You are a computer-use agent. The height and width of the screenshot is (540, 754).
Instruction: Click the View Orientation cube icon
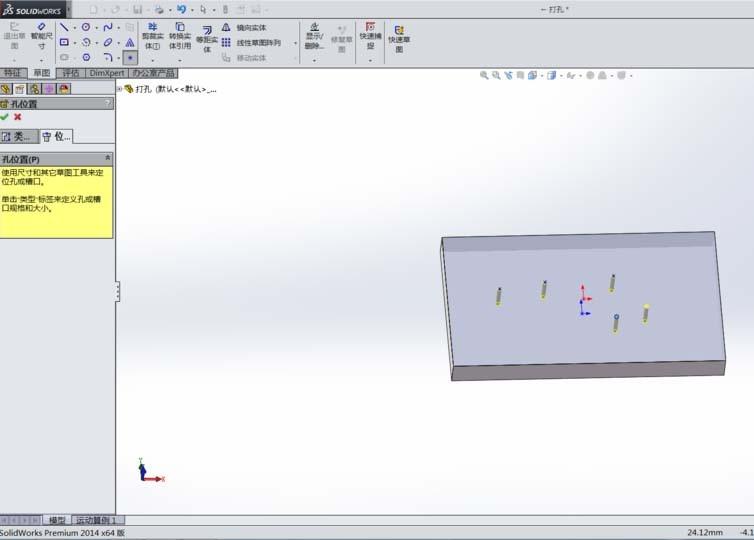[x=532, y=75]
